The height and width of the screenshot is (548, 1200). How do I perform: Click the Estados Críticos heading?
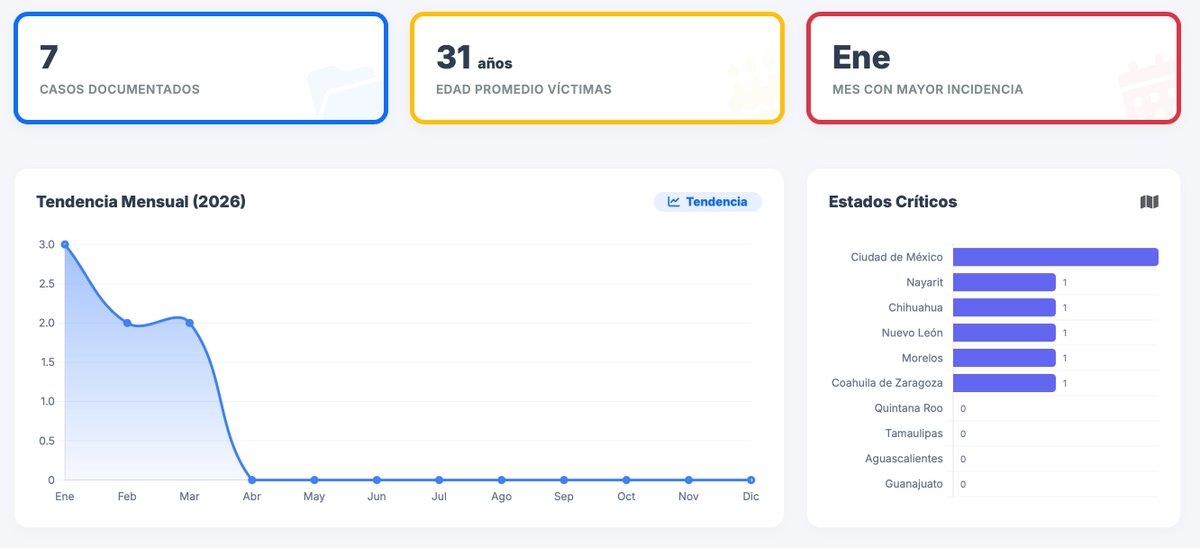point(893,202)
